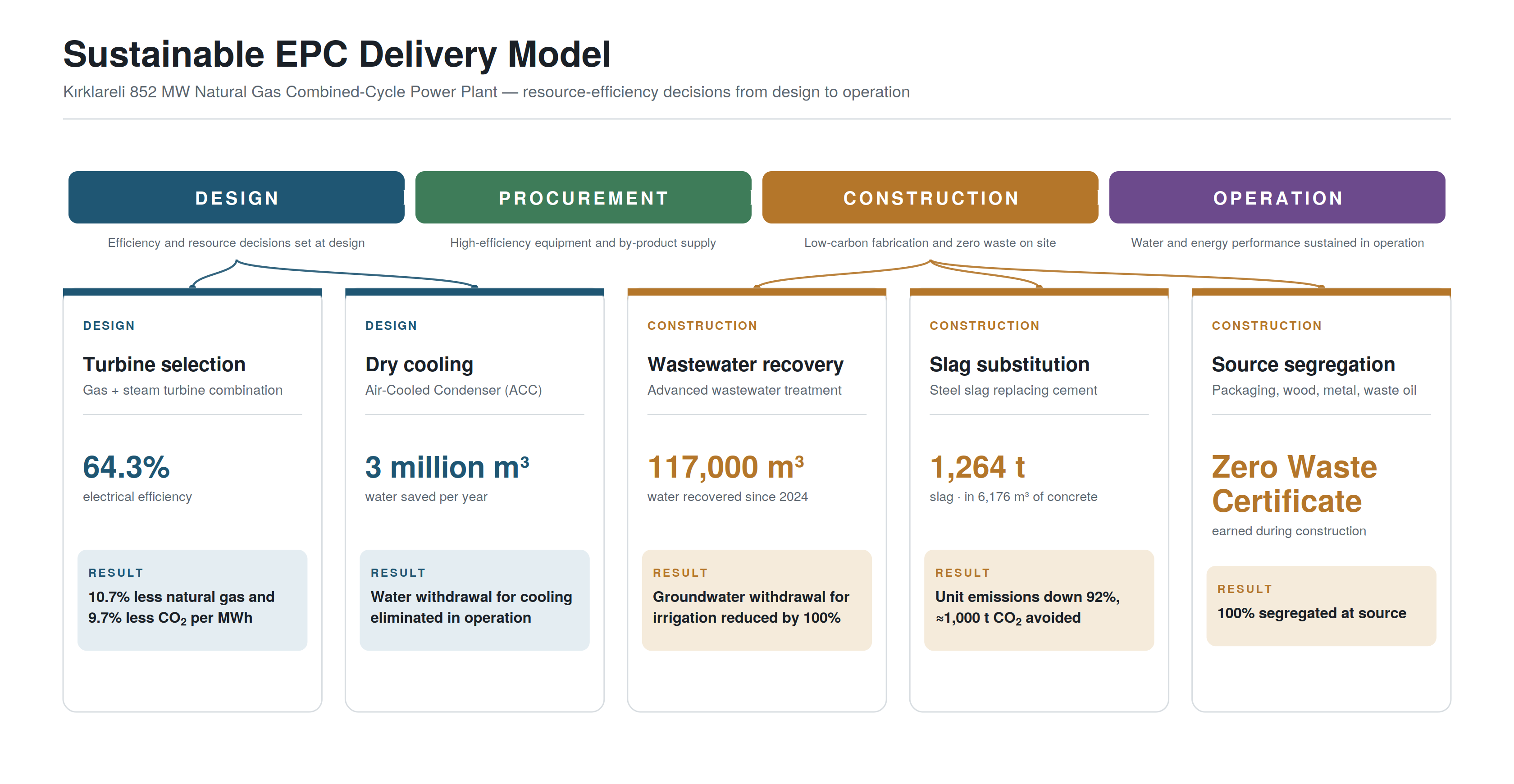Click the Kırklareli 852 MW plant subtitle
The image size is (1514, 784).
click(x=486, y=91)
